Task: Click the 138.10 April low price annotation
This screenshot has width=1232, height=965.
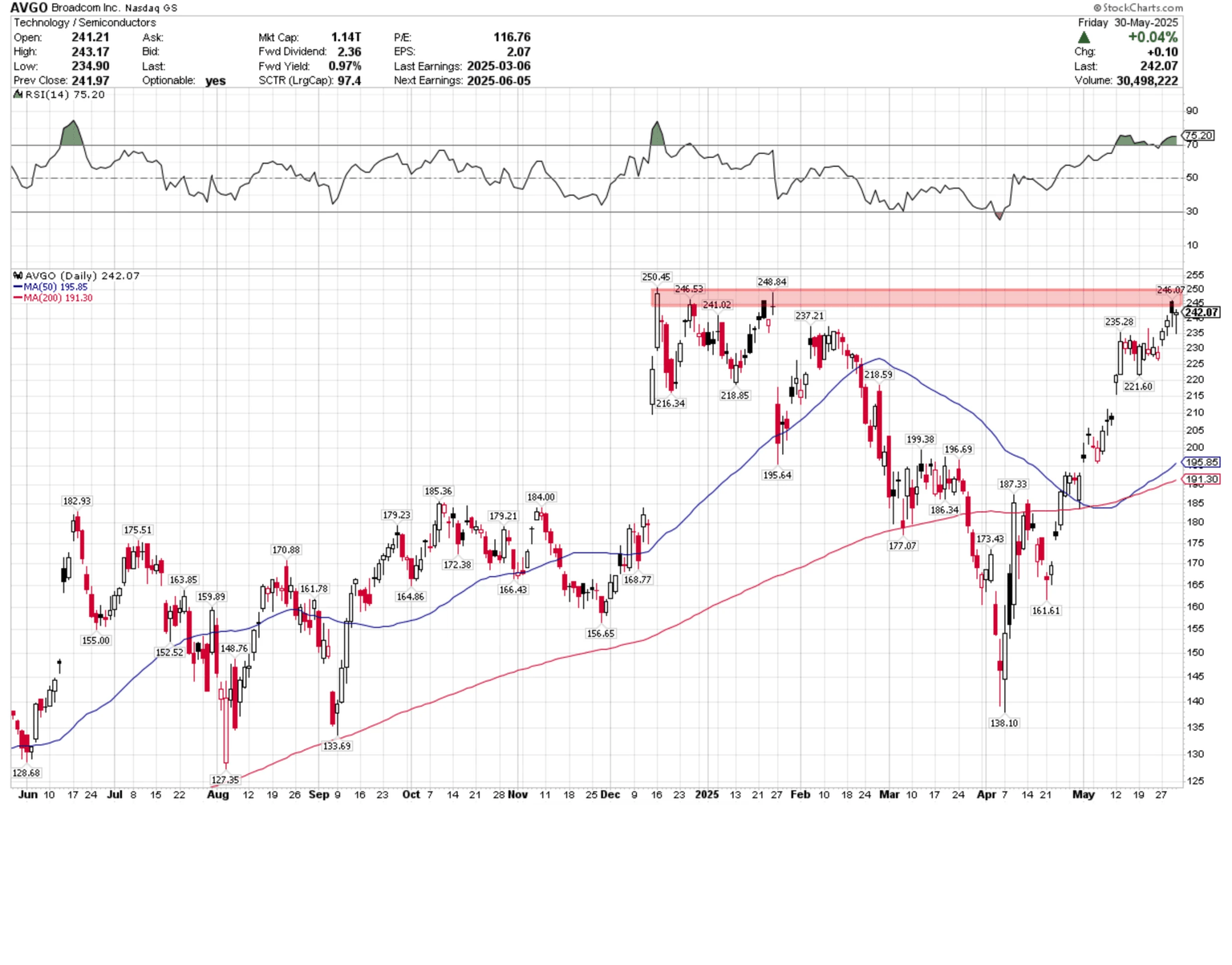Action: [1004, 724]
